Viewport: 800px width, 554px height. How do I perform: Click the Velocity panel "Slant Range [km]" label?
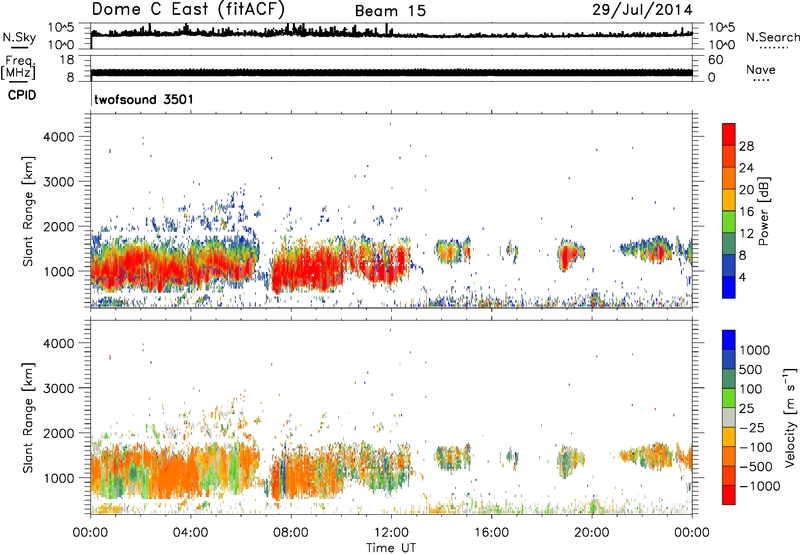click(28, 417)
